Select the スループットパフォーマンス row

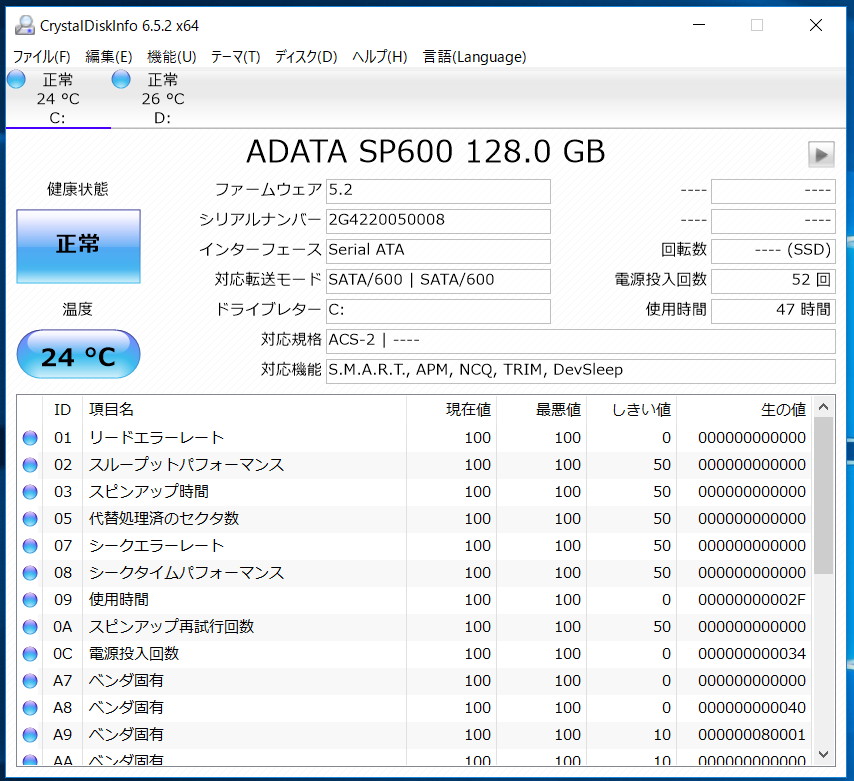tap(415, 465)
